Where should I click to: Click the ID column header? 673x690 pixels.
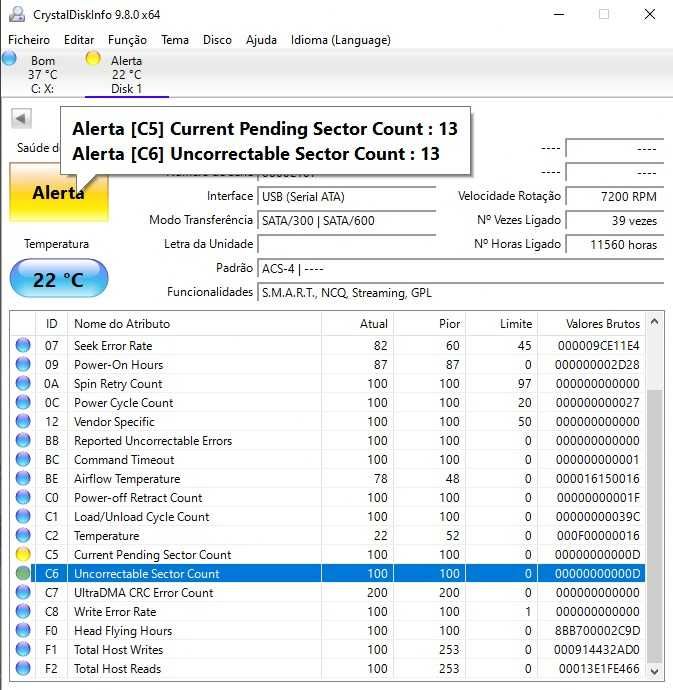[x=51, y=324]
